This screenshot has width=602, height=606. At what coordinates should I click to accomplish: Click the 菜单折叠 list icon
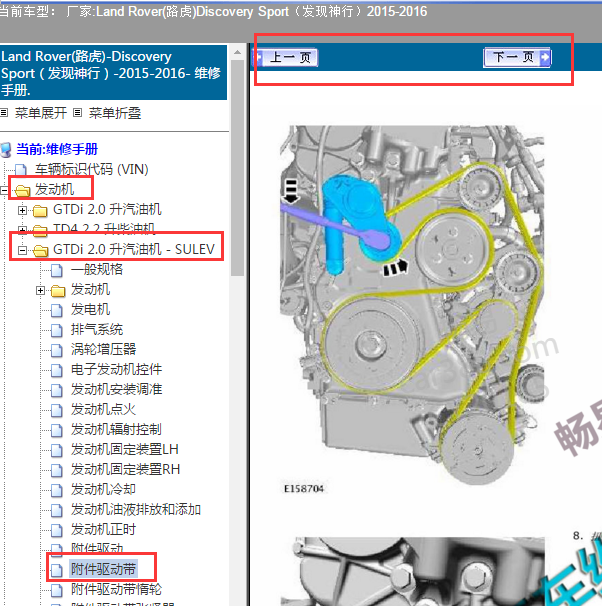point(78,113)
